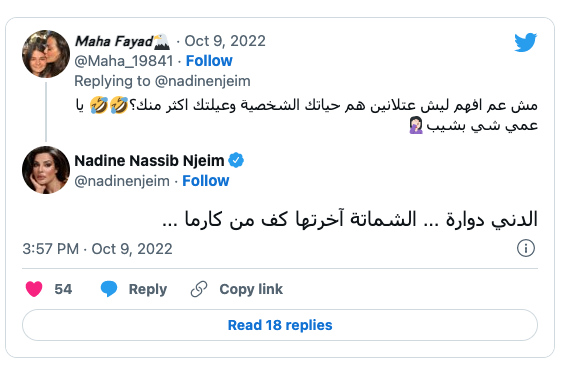Click Nadine's blue verified badge

(236, 160)
